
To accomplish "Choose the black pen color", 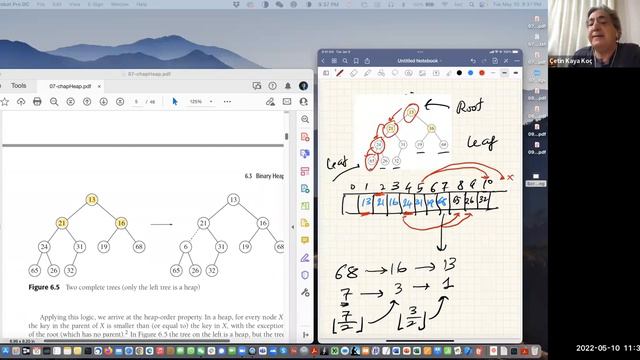I will pos(459,73).
